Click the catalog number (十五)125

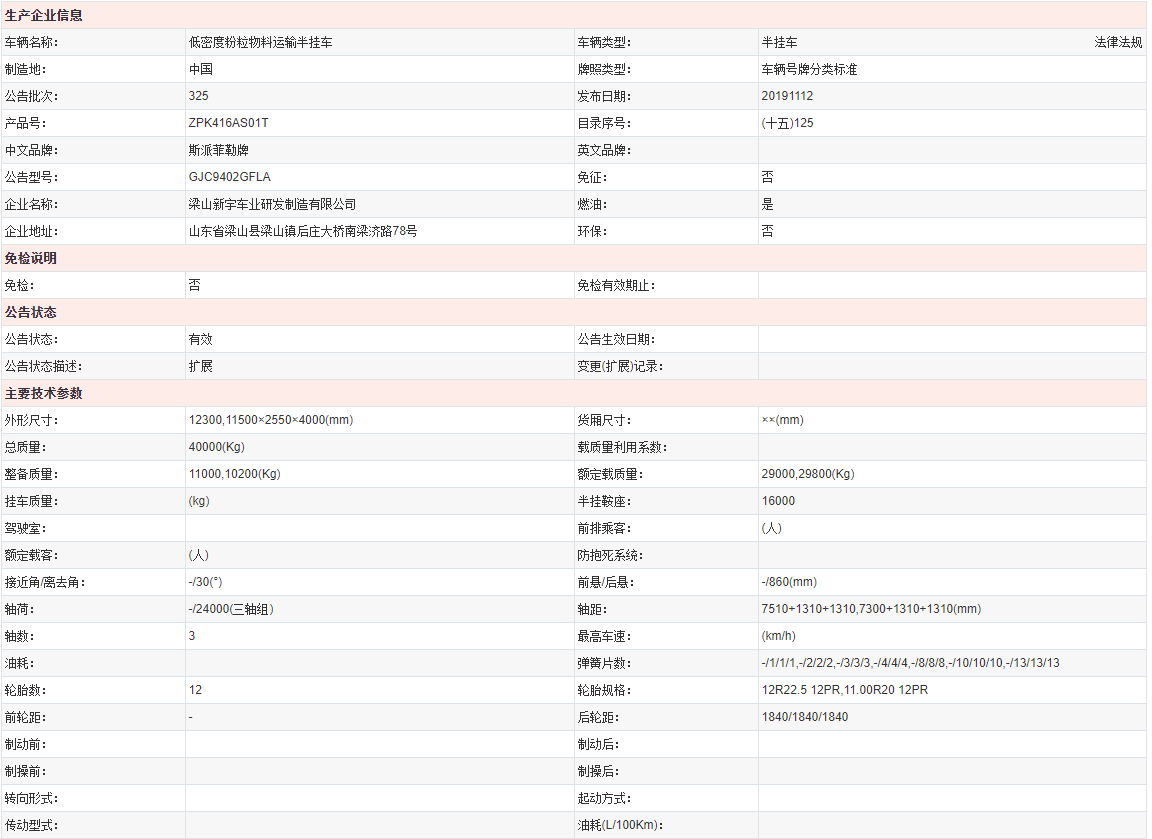[787, 123]
